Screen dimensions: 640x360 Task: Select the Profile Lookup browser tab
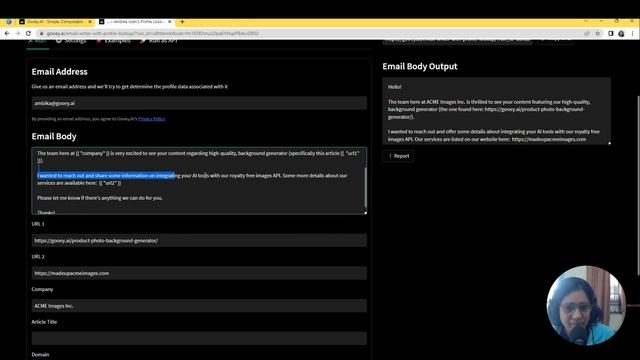click(136, 22)
